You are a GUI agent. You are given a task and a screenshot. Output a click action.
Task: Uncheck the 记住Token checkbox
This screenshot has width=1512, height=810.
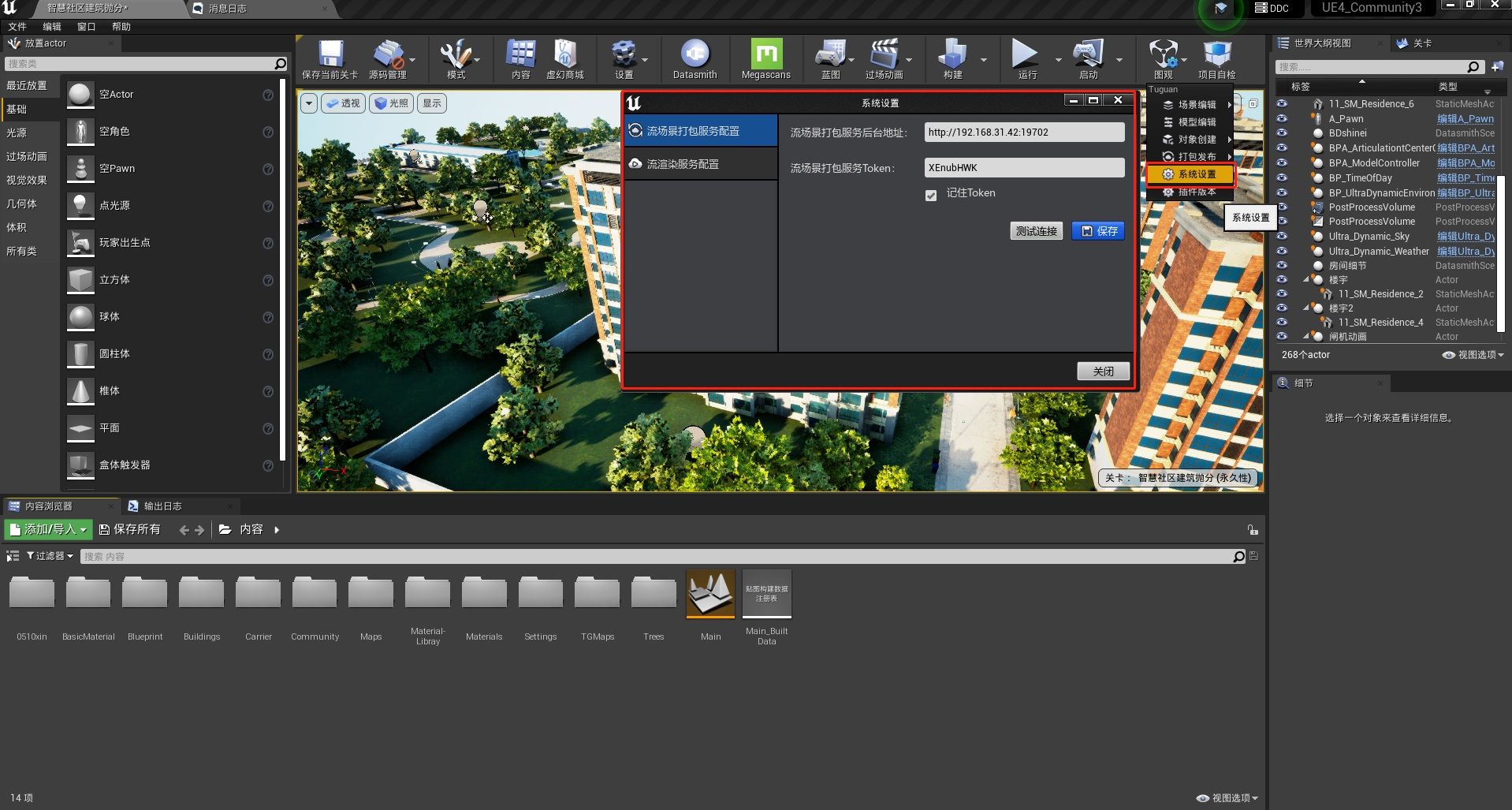pos(931,195)
